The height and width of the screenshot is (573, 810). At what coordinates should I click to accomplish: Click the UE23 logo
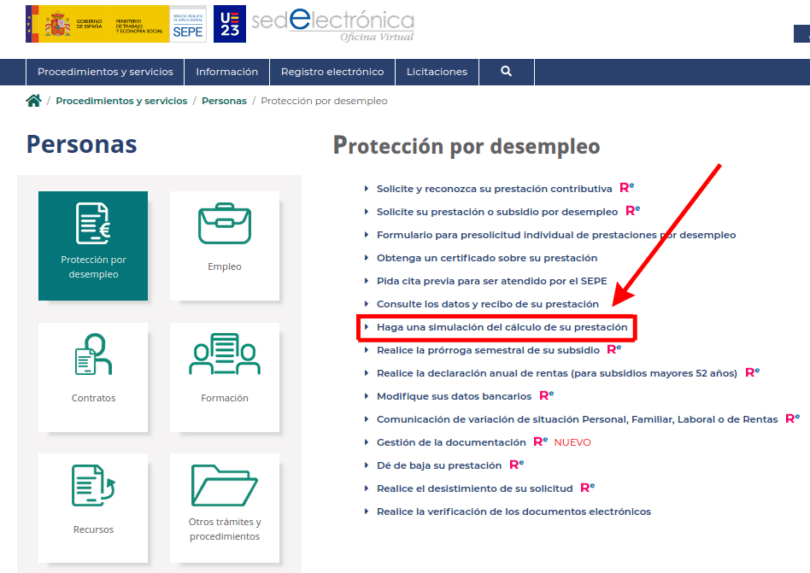pyautogui.click(x=229, y=24)
